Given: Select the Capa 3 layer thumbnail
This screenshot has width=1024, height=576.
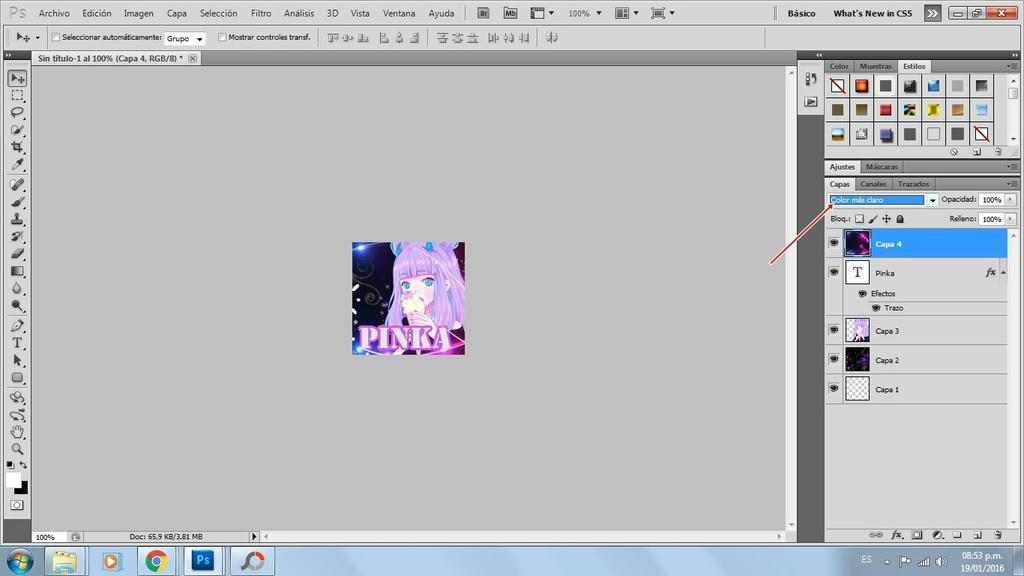Looking at the screenshot, I should (857, 330).
